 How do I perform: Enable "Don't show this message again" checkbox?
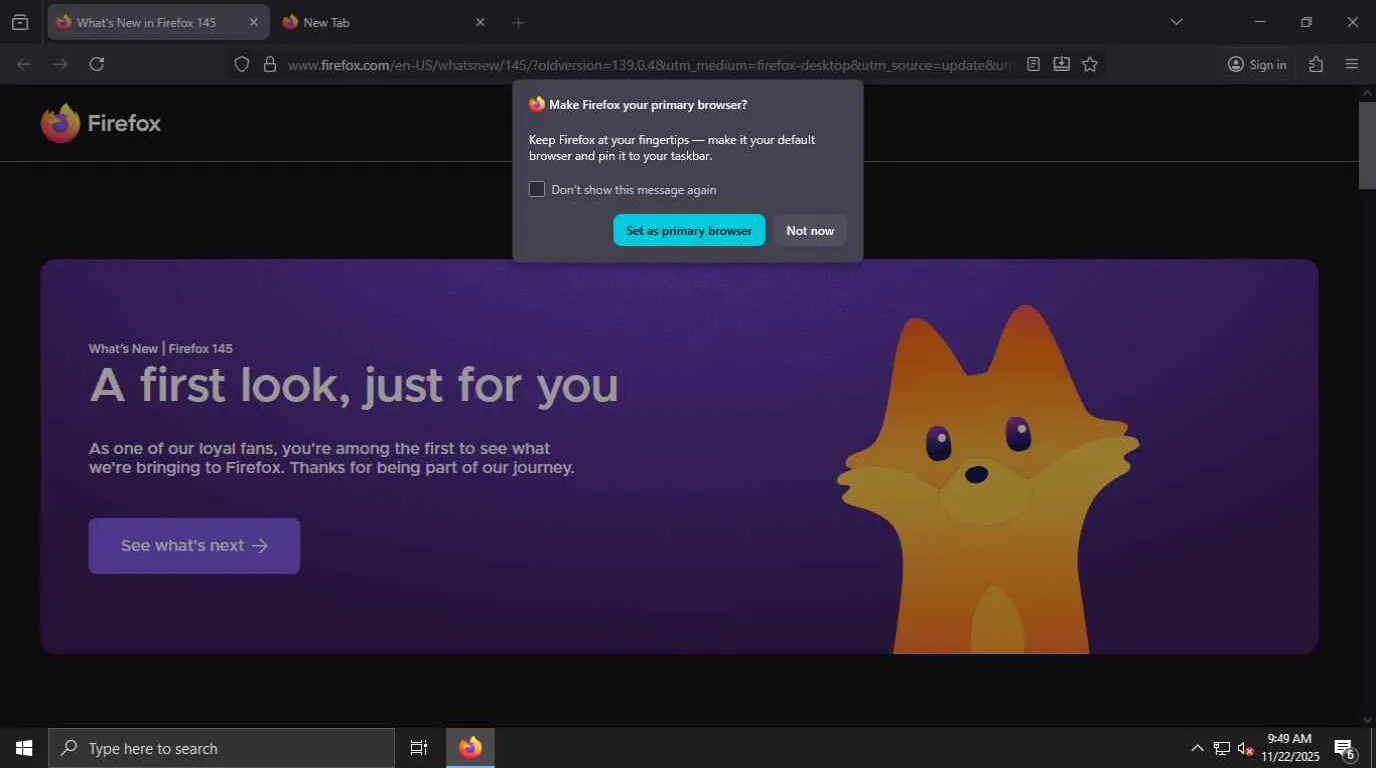[537, 189]
